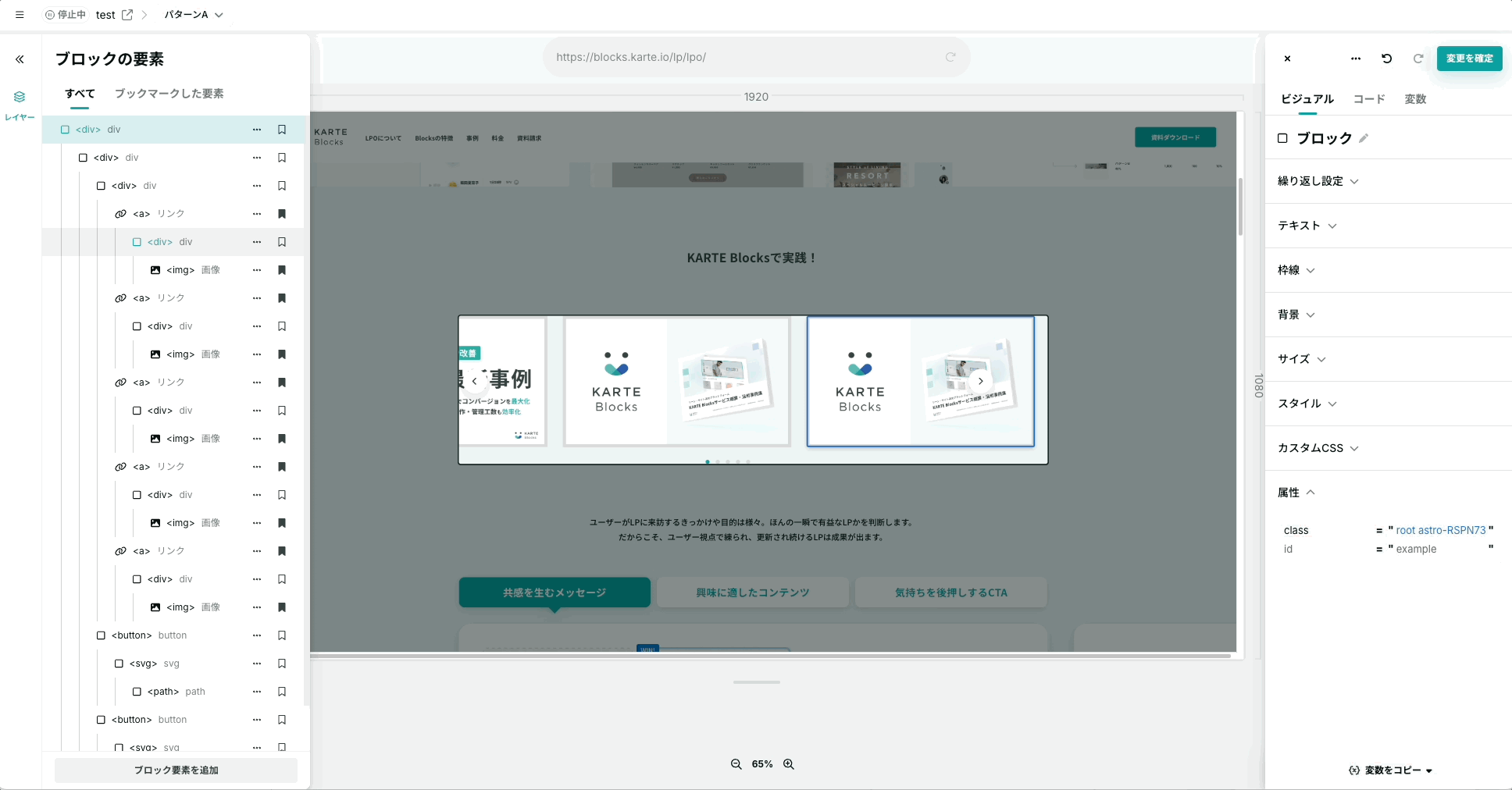1512x790 pixels.
Task: Open the パターンA pattern dropdown
Action: (x=194, y=15)
